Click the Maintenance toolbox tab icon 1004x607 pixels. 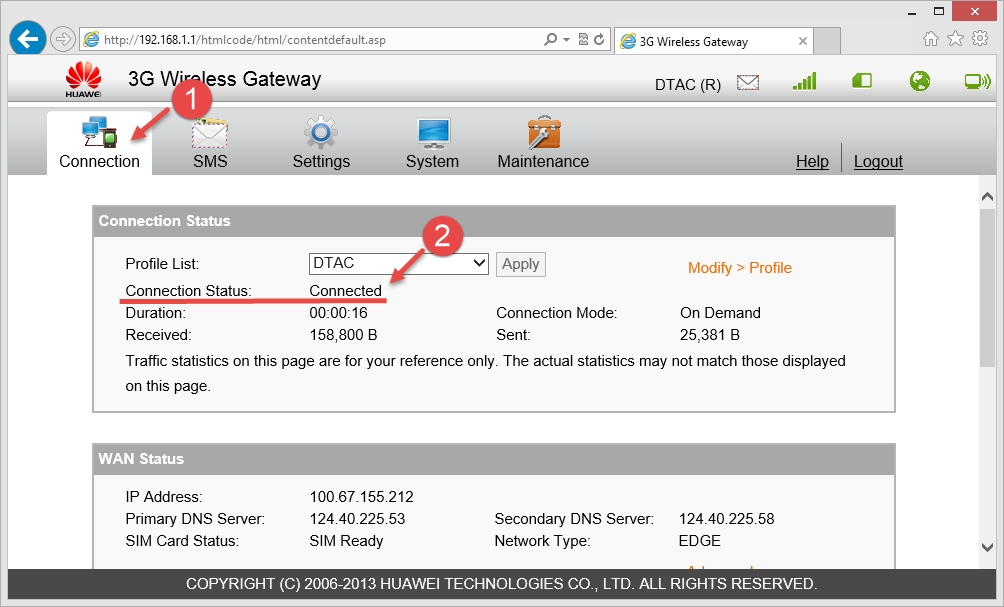(544, 133)
